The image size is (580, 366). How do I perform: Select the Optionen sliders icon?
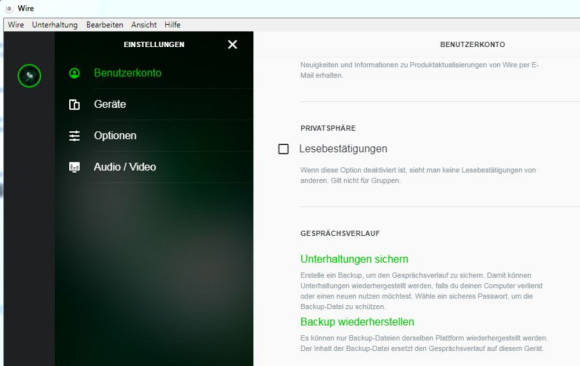pyautogui.click(x=74, y=136)
